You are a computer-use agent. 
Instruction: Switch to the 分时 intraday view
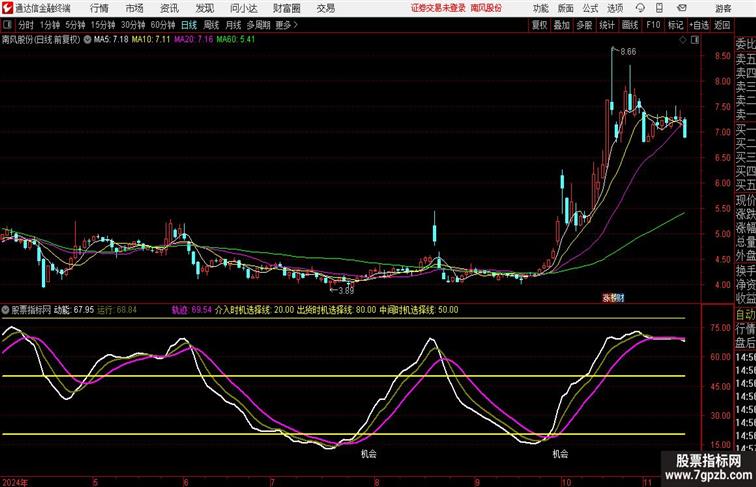pyautogui.click(x=26, y=25)
